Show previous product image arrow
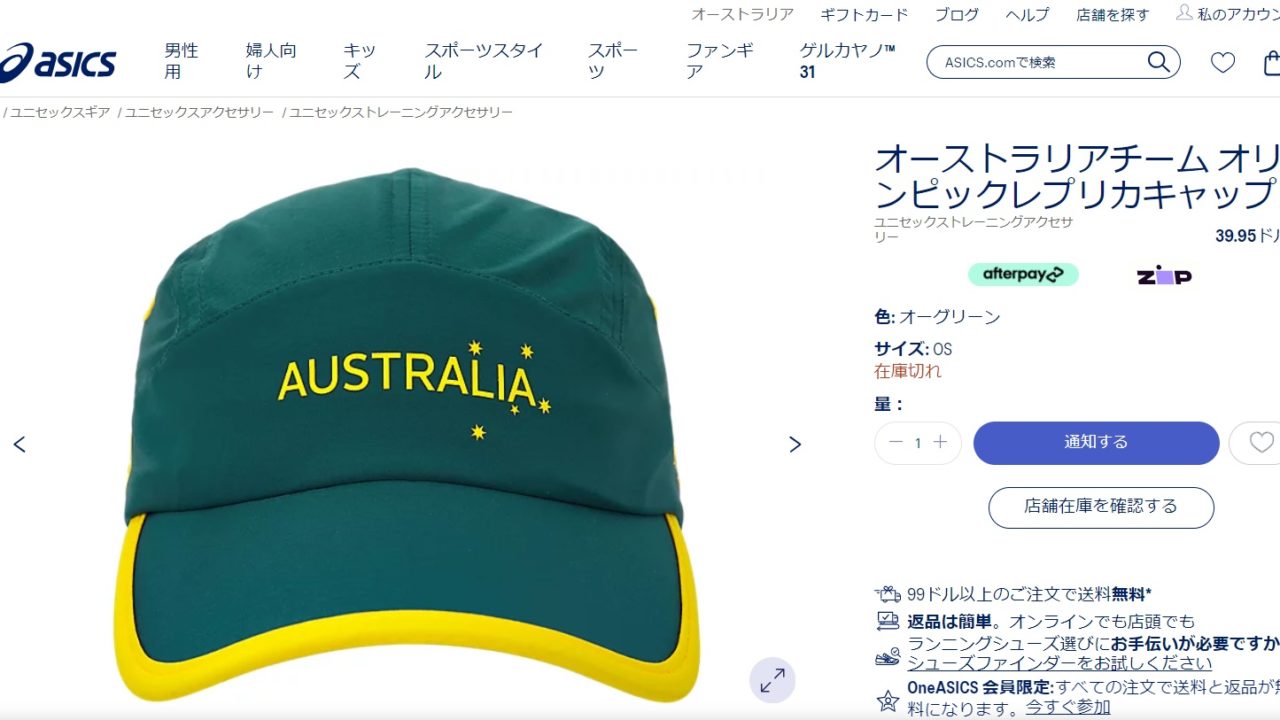The height and width of the screenshot is (720, 1280). [19, 444]
